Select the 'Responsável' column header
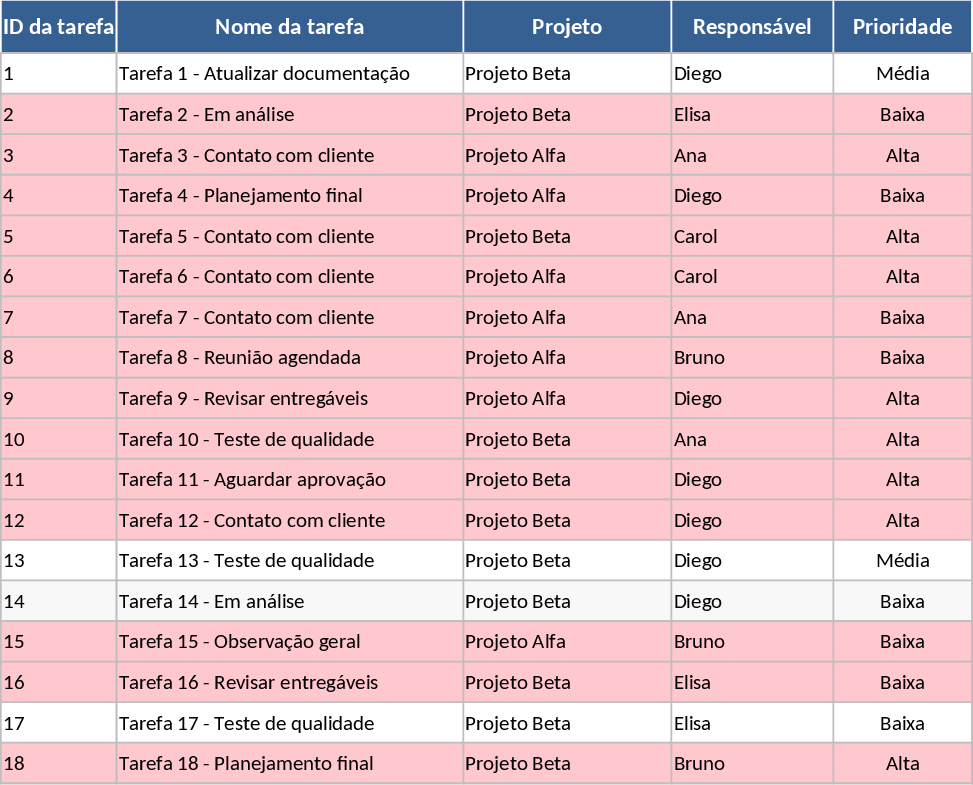Image resolution: width=973 pixels, height=785 pixels. click(x=752, y=27)
